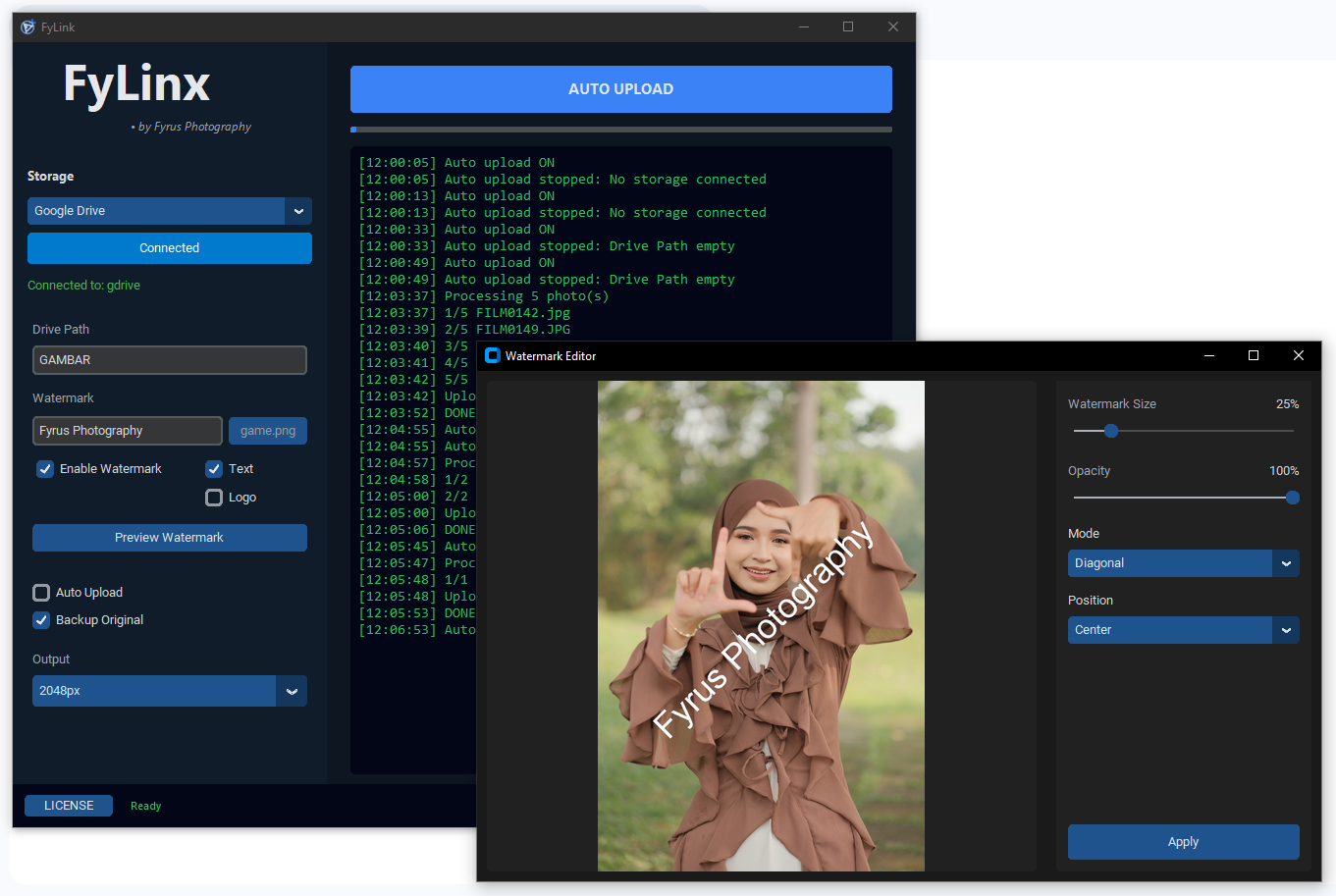Click the Ready status text
Image resolution: width=1336 pixels, height=896 pixels.
click(x=145, y=806)
